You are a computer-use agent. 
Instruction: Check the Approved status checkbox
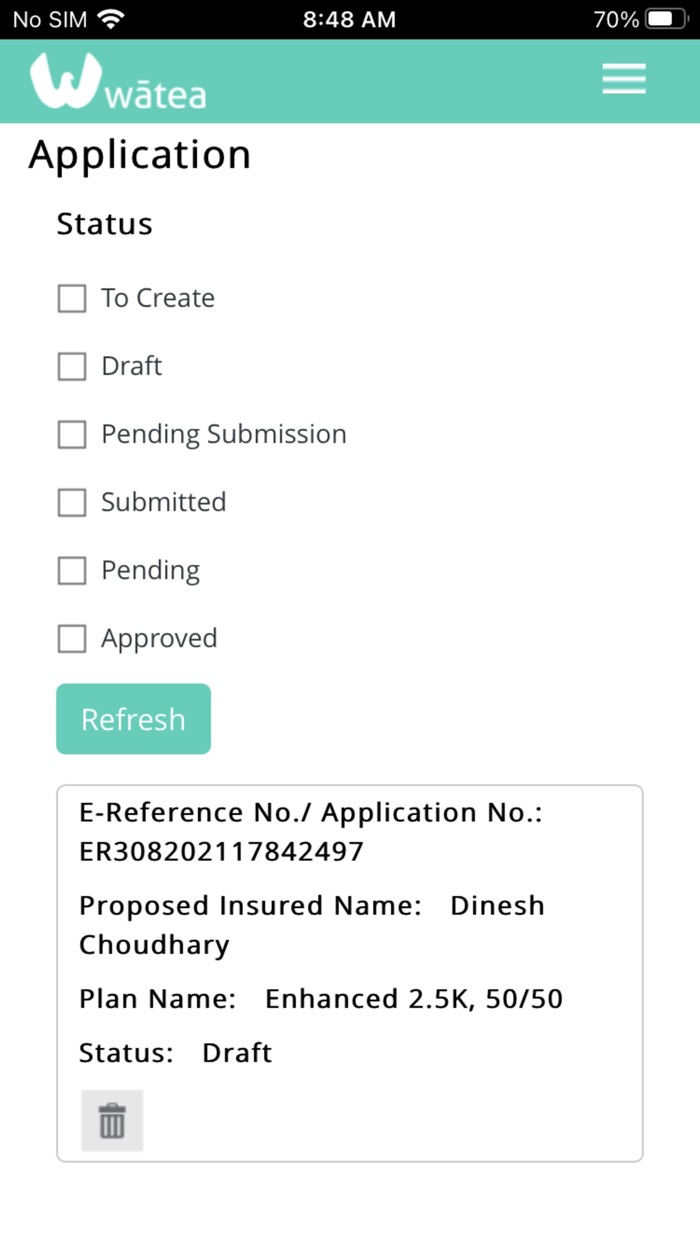pos(72,638)
